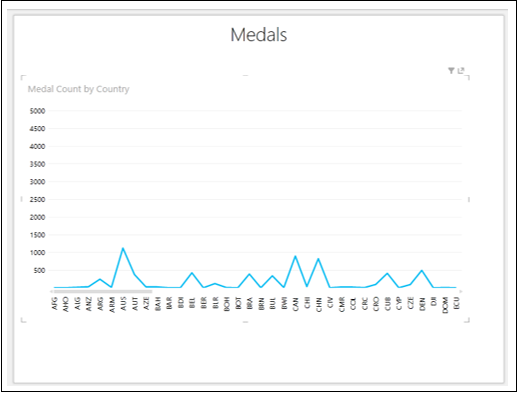Screen dimensions: 518x393
Task: Click the horizontal scrollbar thumb under the chart
Action: coord(103,291)
